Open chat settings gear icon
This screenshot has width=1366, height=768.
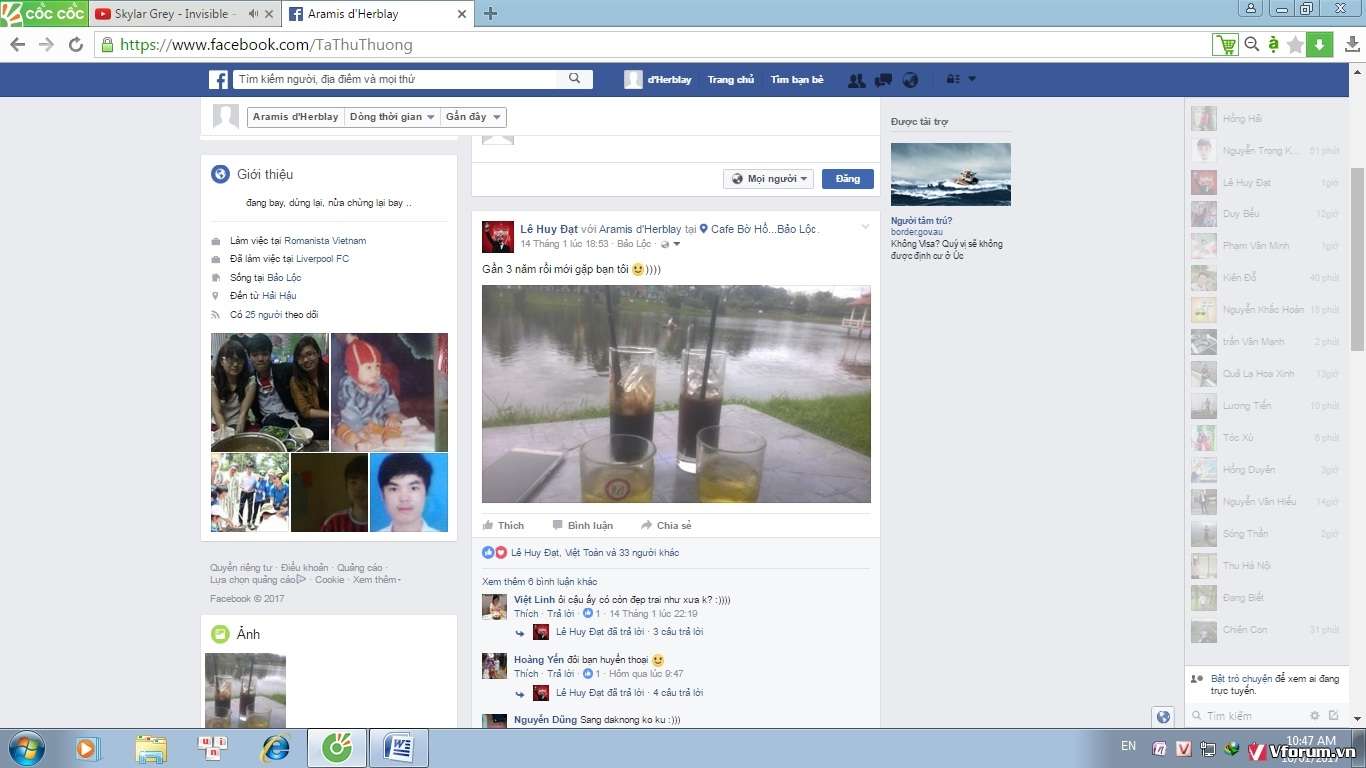(1315, 716)
